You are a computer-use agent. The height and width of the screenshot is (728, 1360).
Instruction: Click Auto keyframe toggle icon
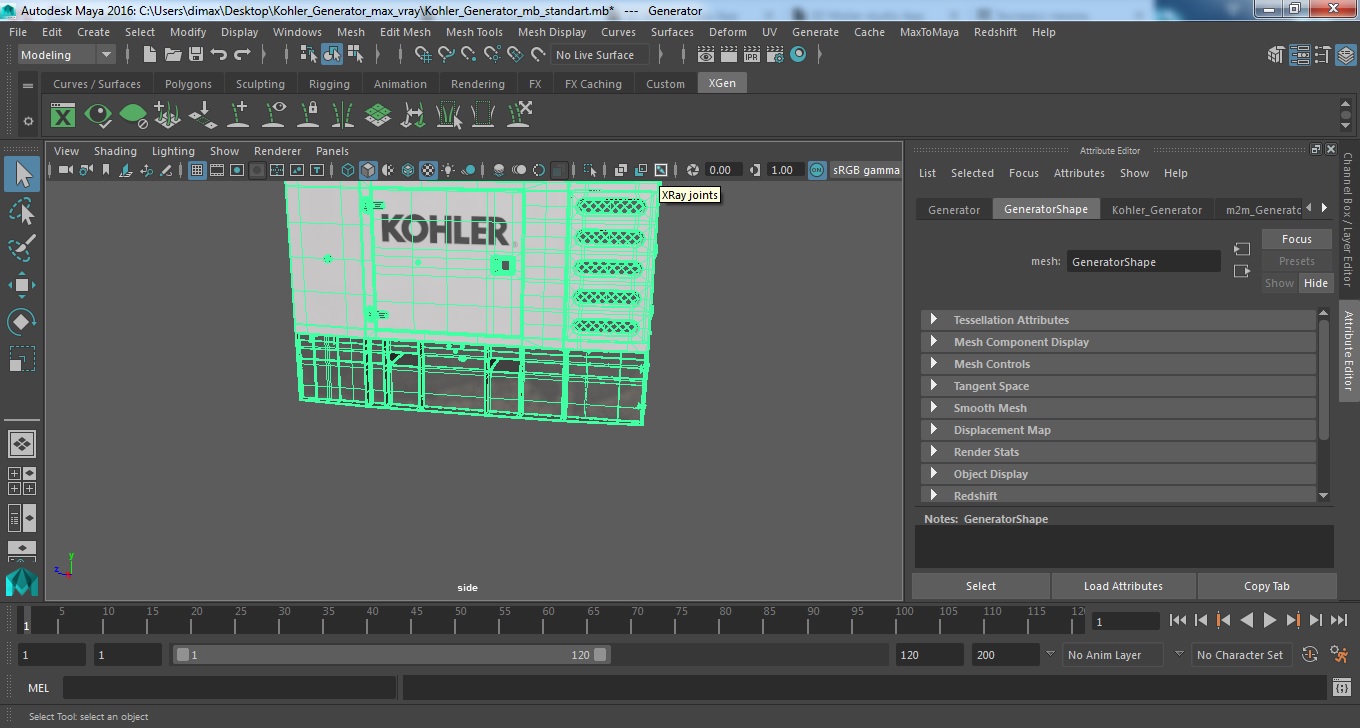1310,655
